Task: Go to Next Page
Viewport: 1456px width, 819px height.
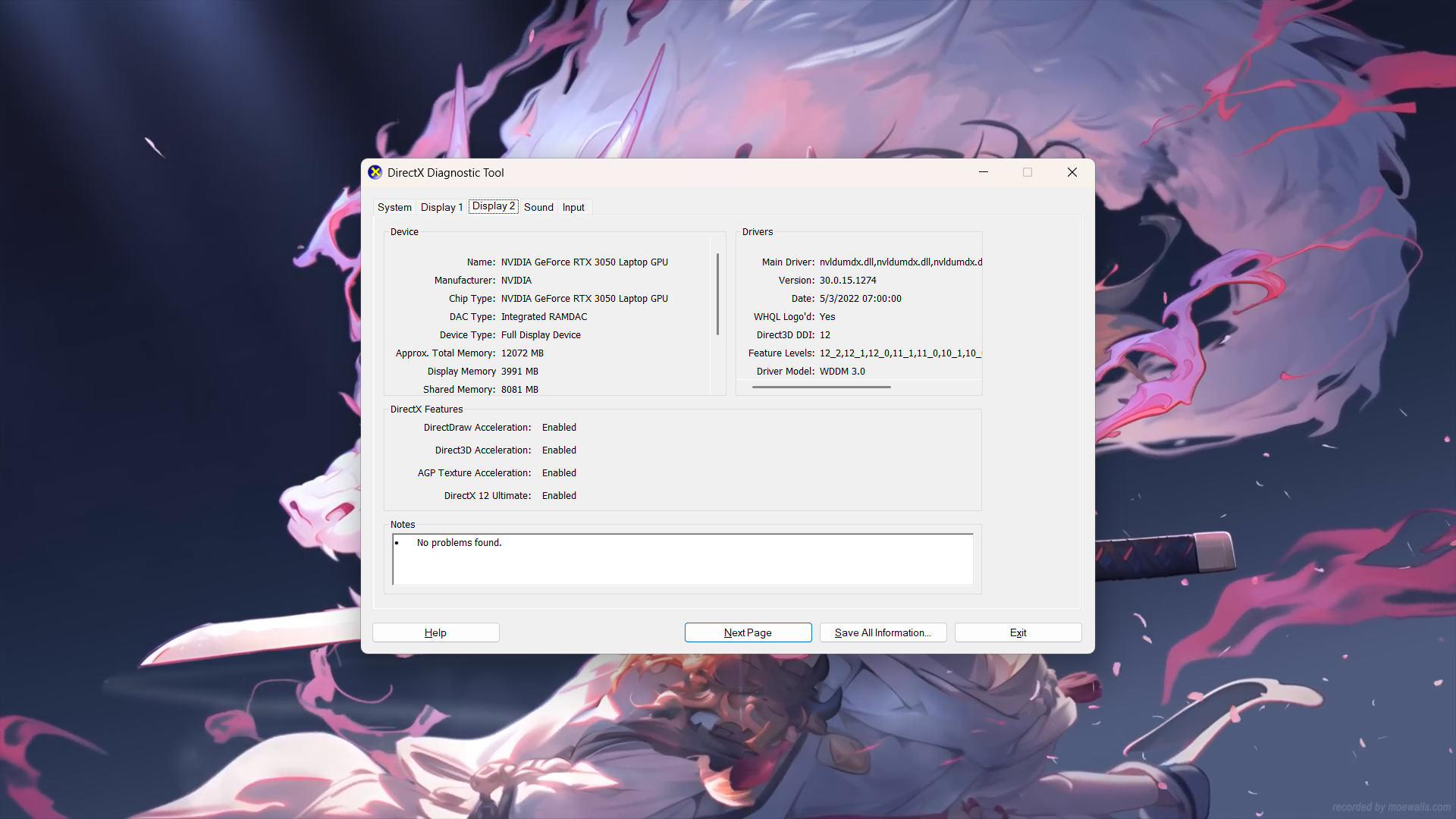Action: tap(748, 632)
